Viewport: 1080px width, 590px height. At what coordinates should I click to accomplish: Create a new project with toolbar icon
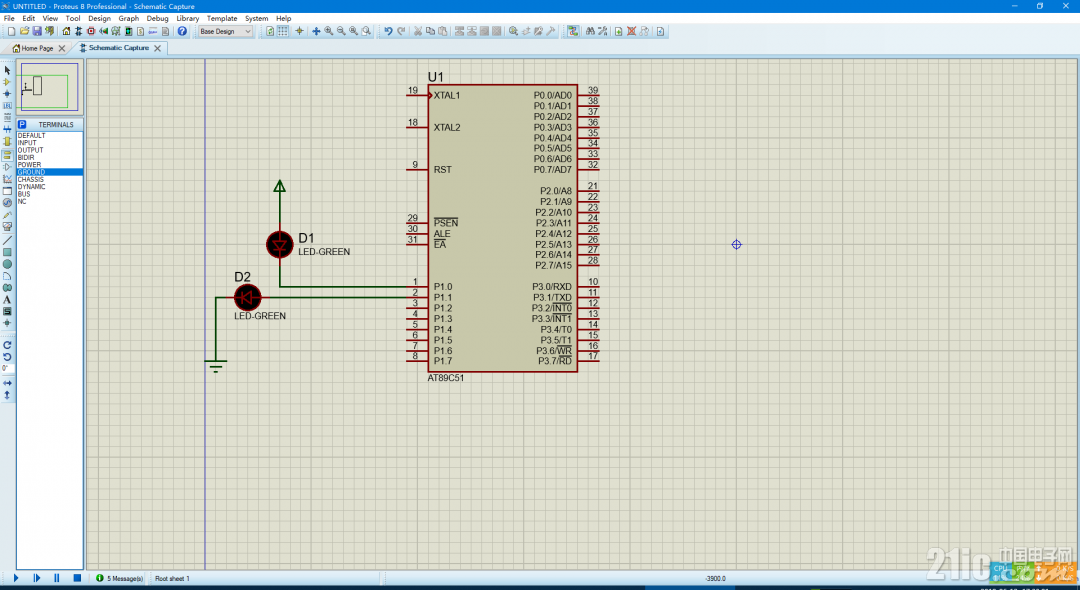pyautogui.click(x=12, y=31)
